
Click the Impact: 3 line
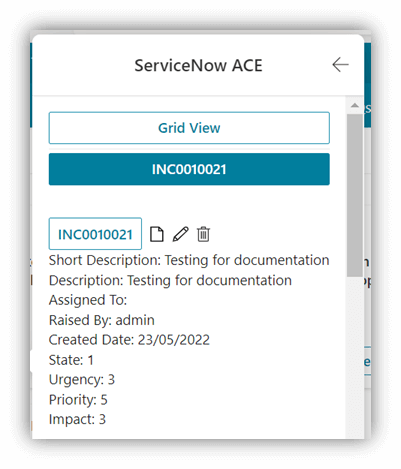(77, 419)
